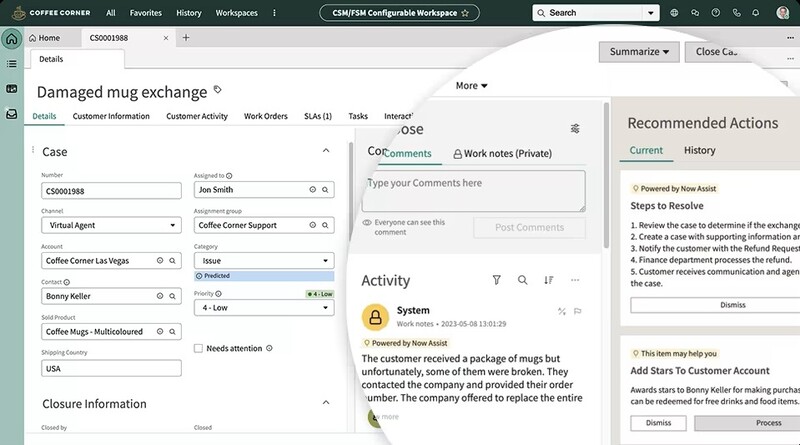Screen dimensions: 800x445
Task: Click the tag icon beside Damaged mug exchange
Action: coord(219,91)
